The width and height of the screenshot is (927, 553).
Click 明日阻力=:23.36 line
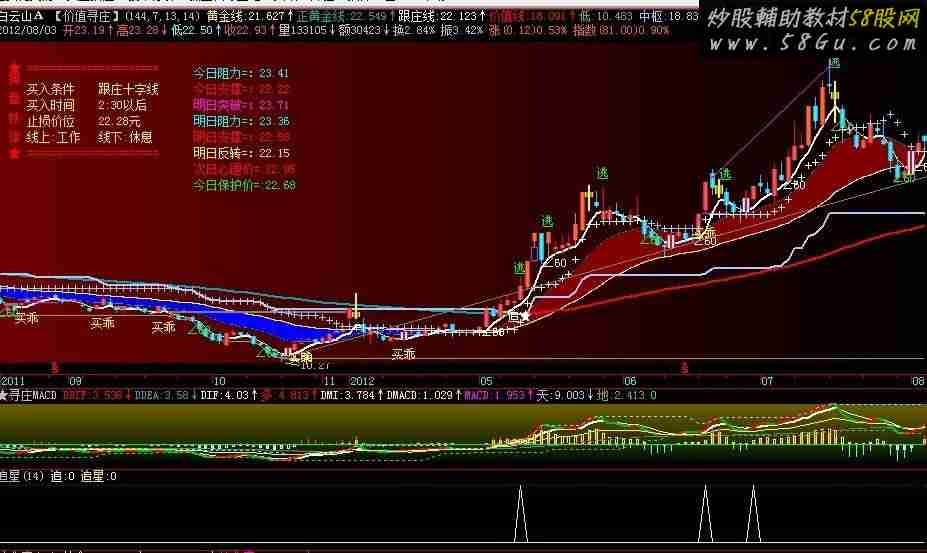(x=241, y=121)
